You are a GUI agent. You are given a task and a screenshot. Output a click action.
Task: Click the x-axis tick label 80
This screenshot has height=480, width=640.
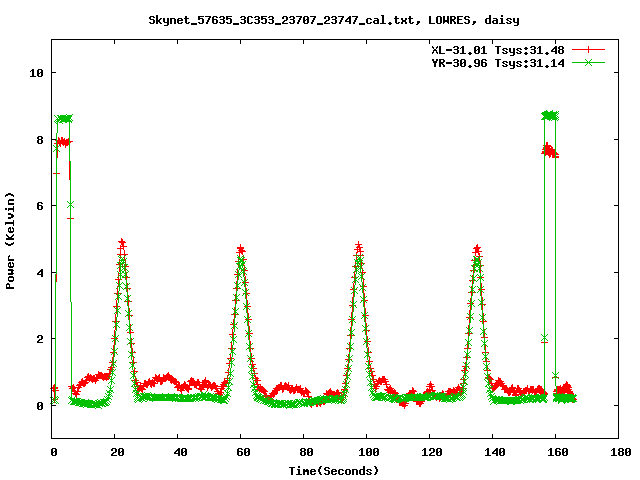click(x=306, y=452)
